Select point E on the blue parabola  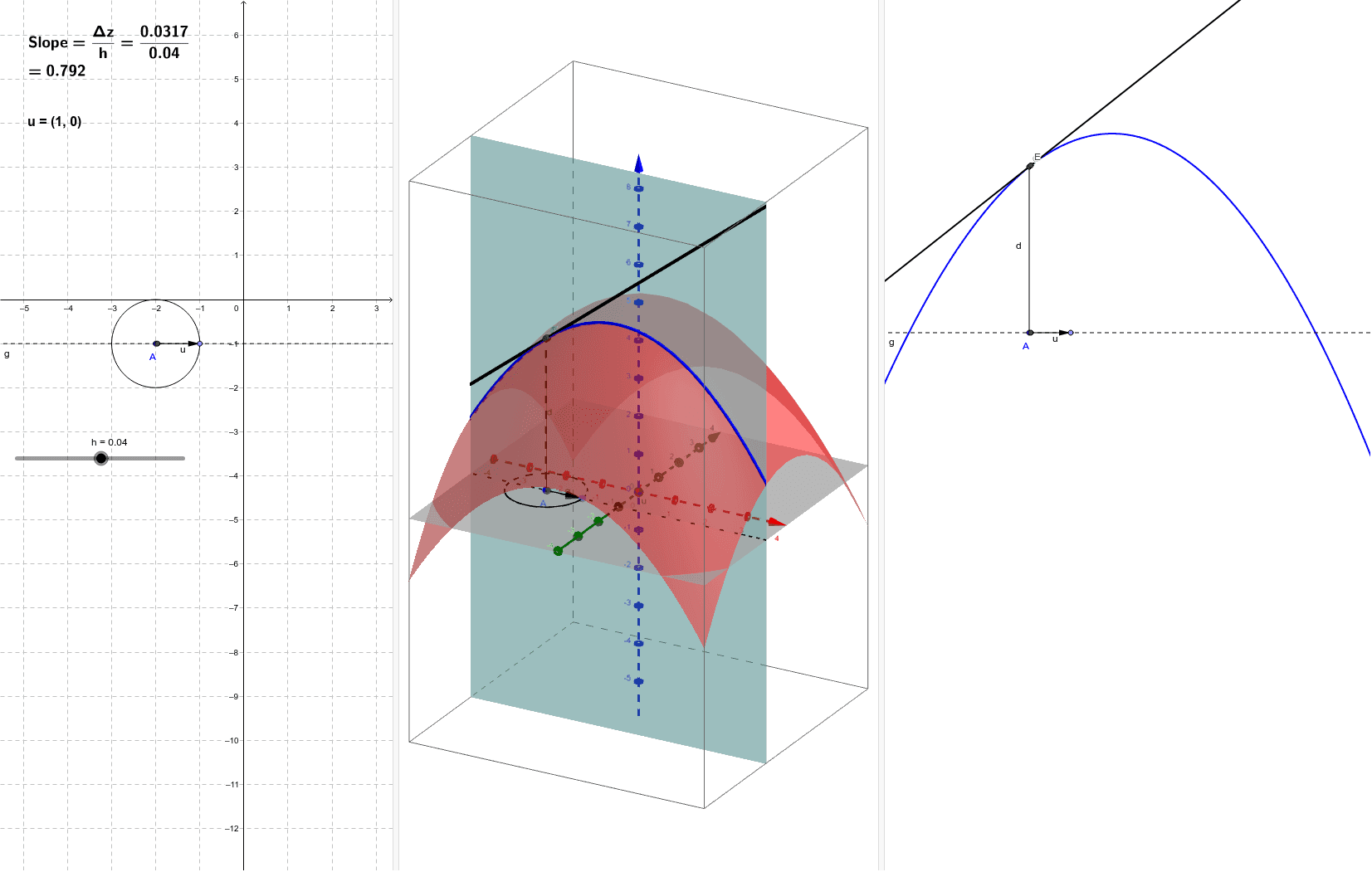coord(1029,164)
